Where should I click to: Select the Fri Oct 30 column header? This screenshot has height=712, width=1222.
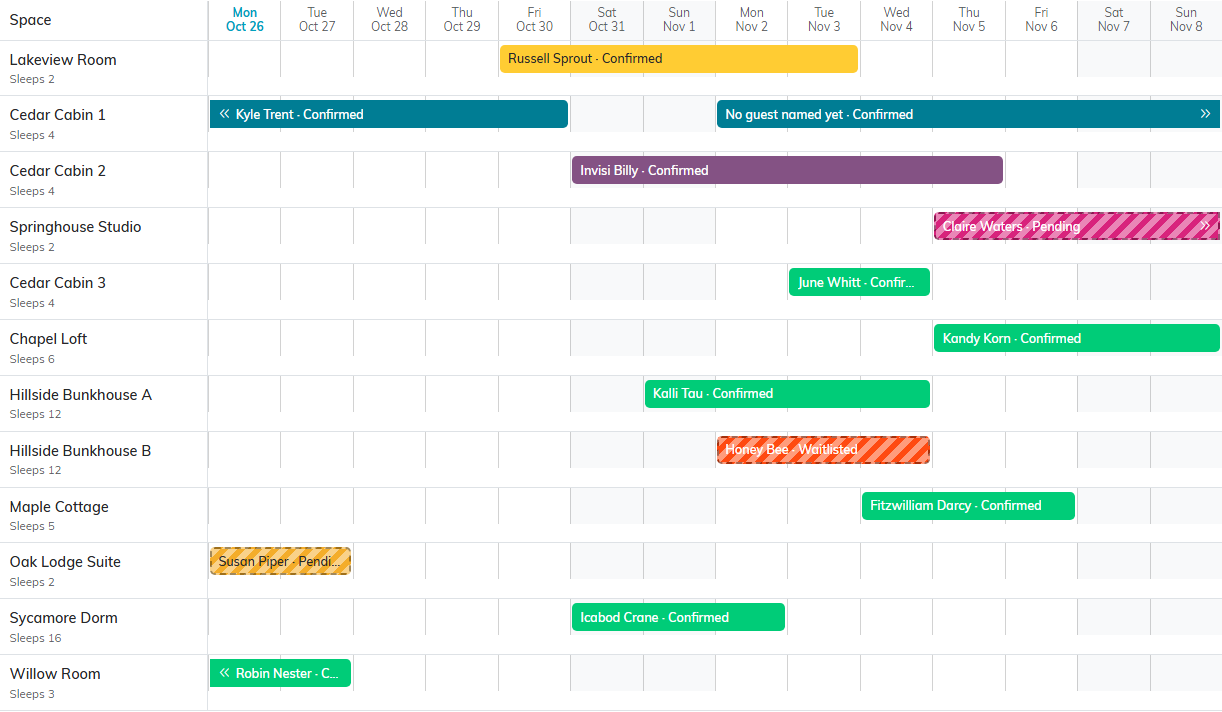535,20
